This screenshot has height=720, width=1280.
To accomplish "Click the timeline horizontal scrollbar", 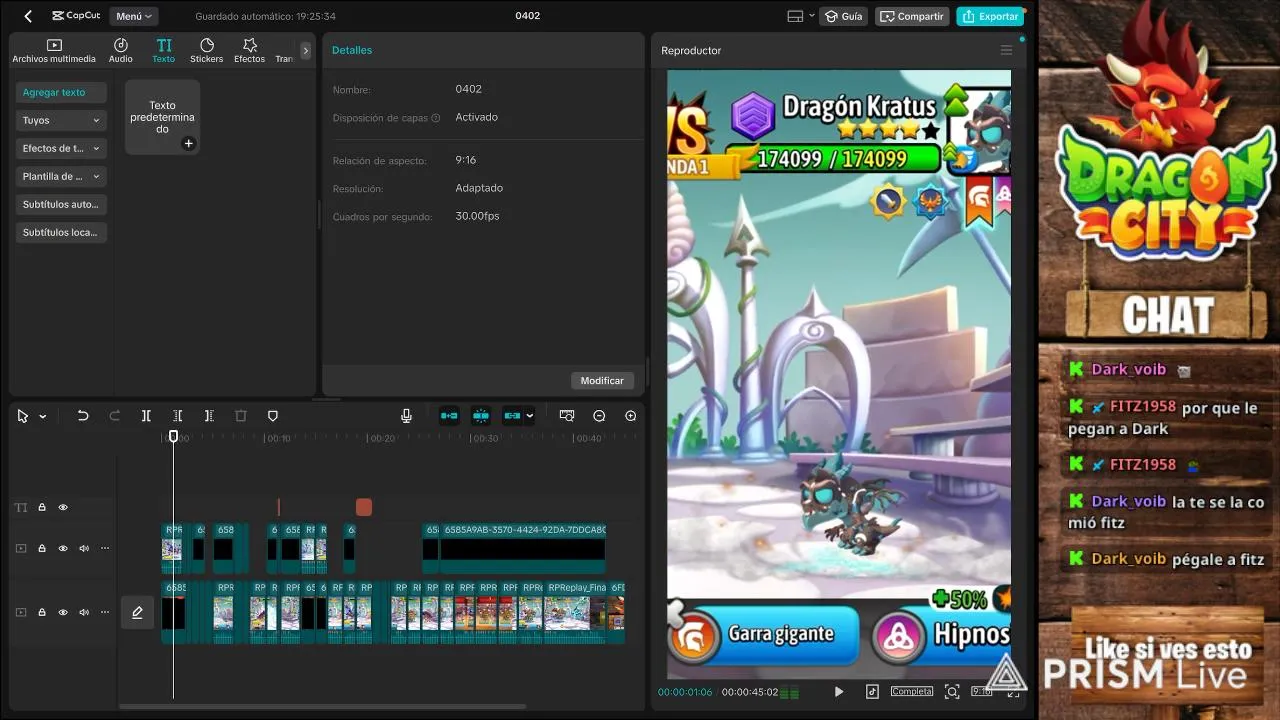I will coord(323,706).
